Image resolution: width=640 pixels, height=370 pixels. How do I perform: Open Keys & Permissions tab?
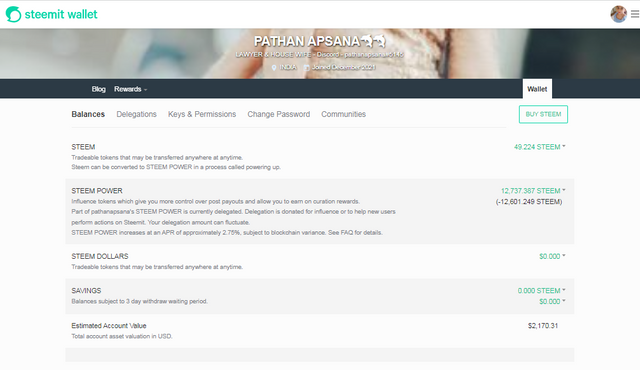point(202,114)
